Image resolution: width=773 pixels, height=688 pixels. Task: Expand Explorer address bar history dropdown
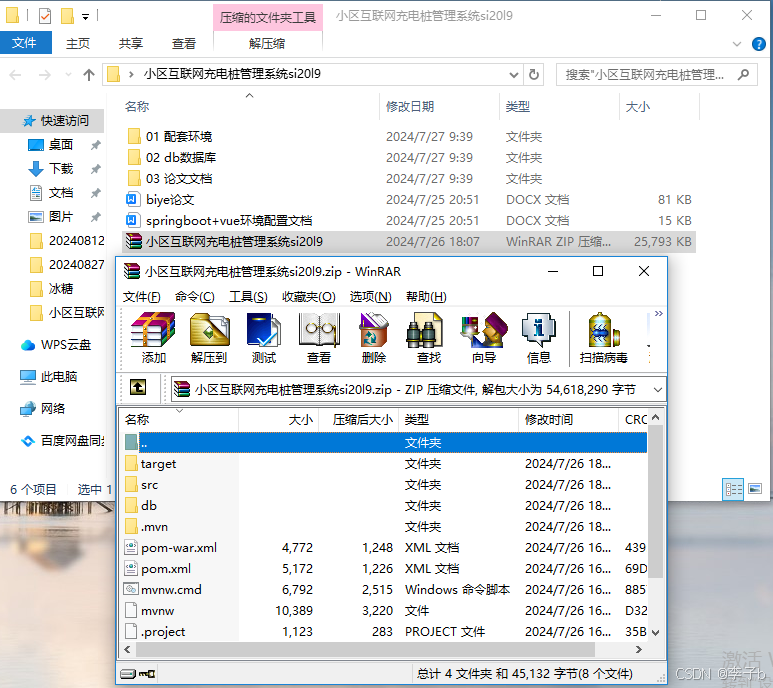514,75
